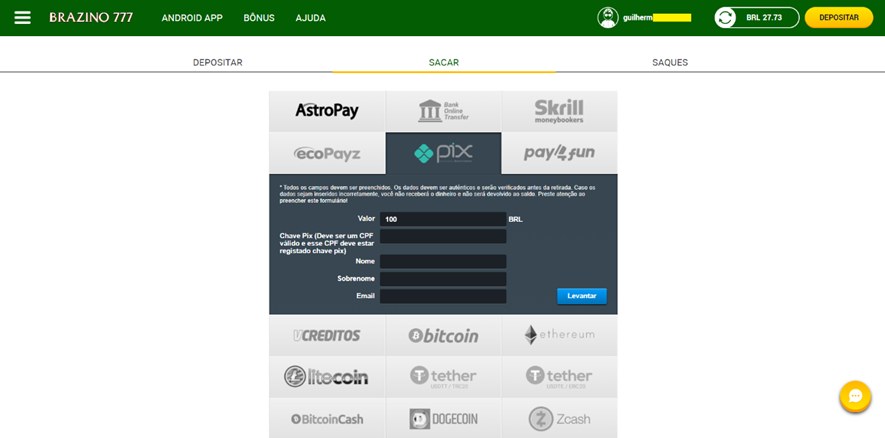
Task: Select Pay4Fun withdrawal method
Action: pyautogui.click(x=559, y=153)
